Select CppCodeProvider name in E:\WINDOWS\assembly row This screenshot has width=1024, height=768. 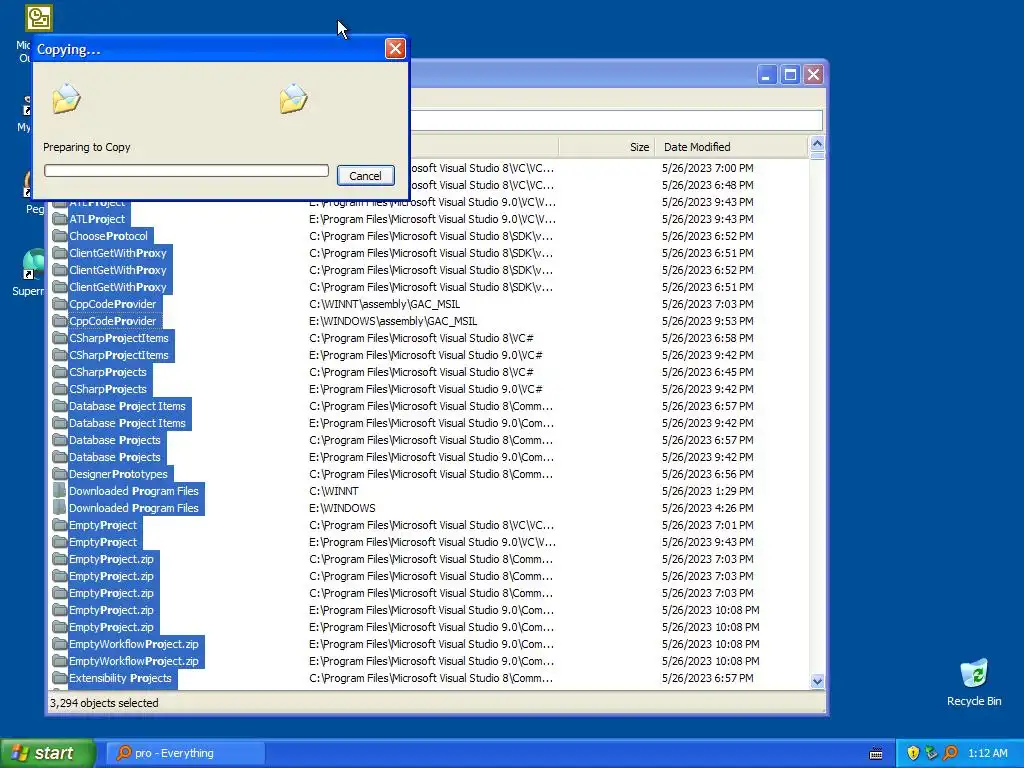tap(113, 321)
